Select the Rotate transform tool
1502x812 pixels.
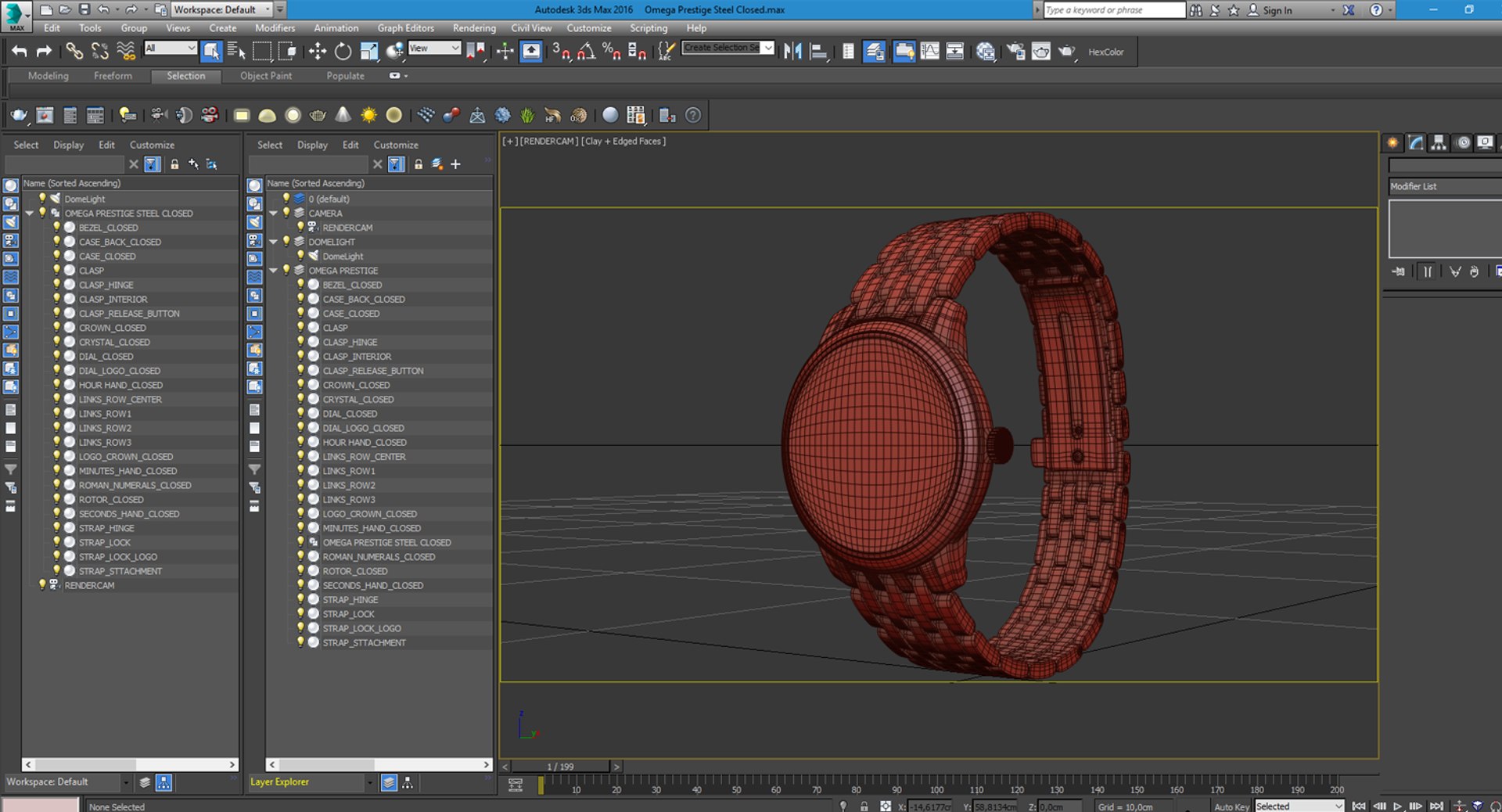pos(343,52)
